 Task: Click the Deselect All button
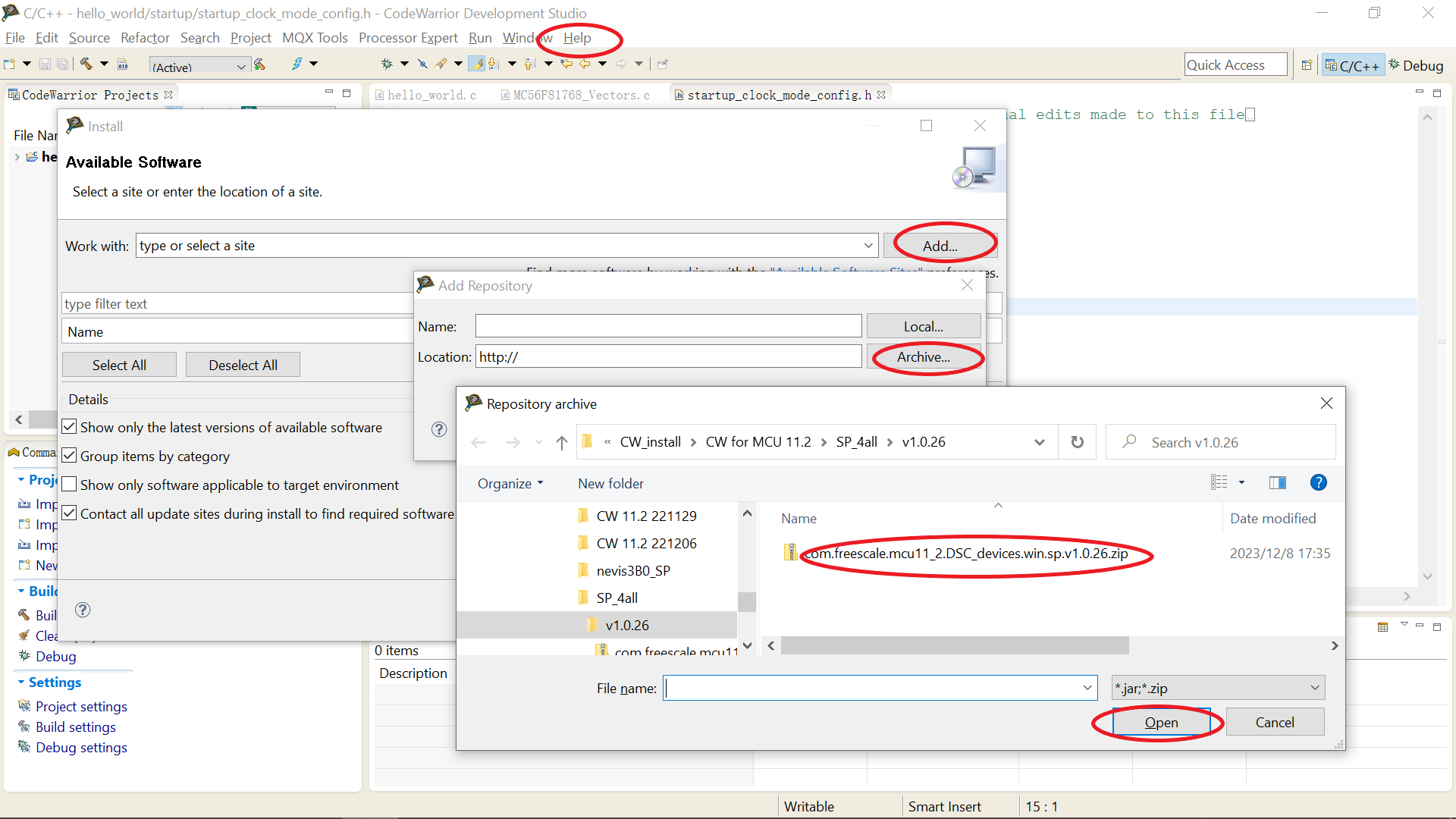click(243, 365)
